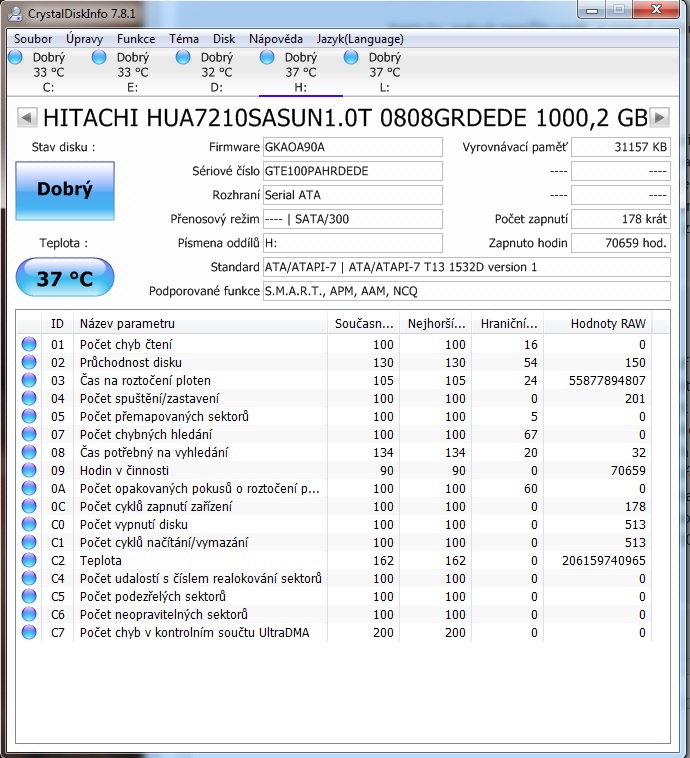
Task: Go to previous disk with left arrow
Action: (27, 117)
